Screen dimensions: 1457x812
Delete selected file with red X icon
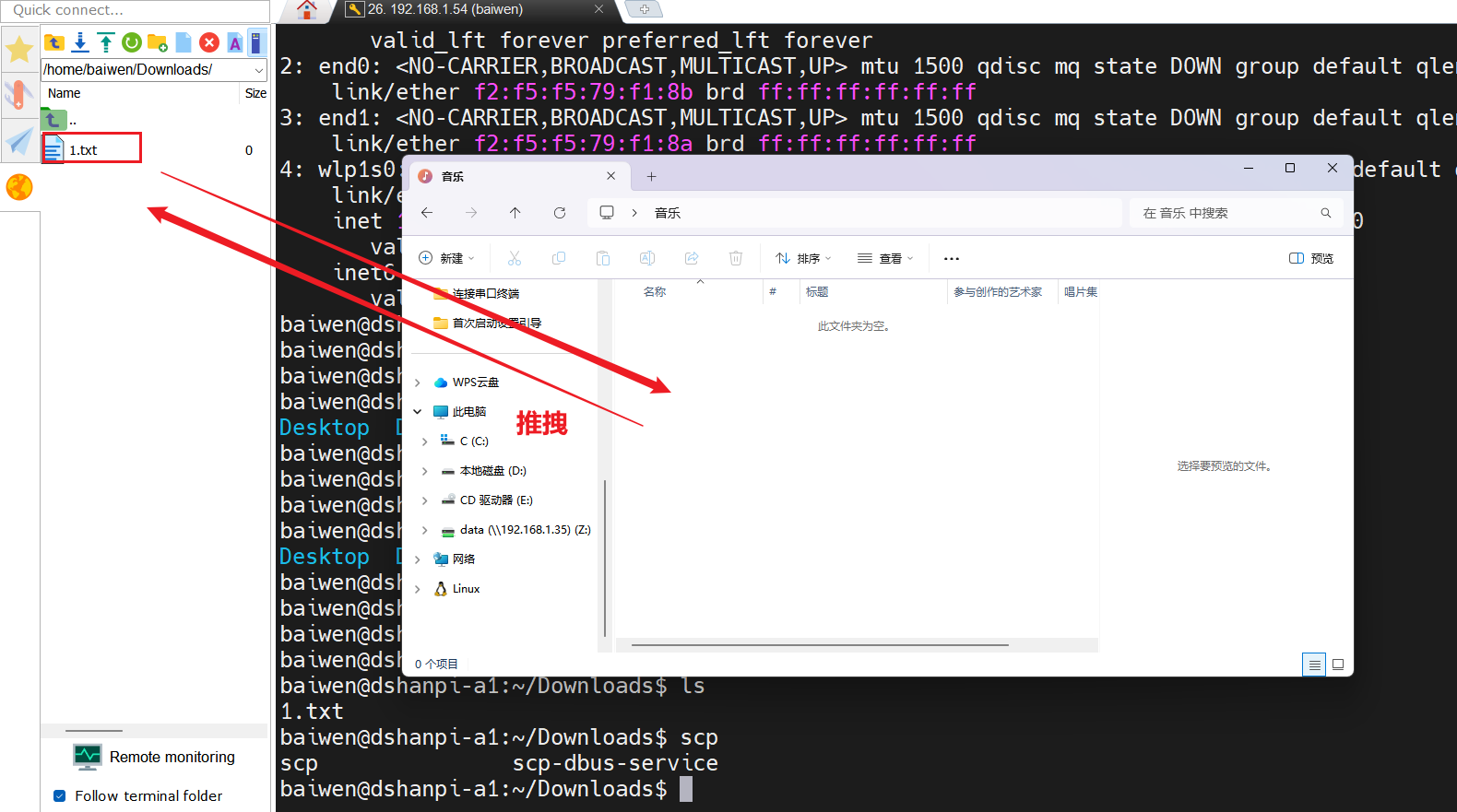[209, 42]
